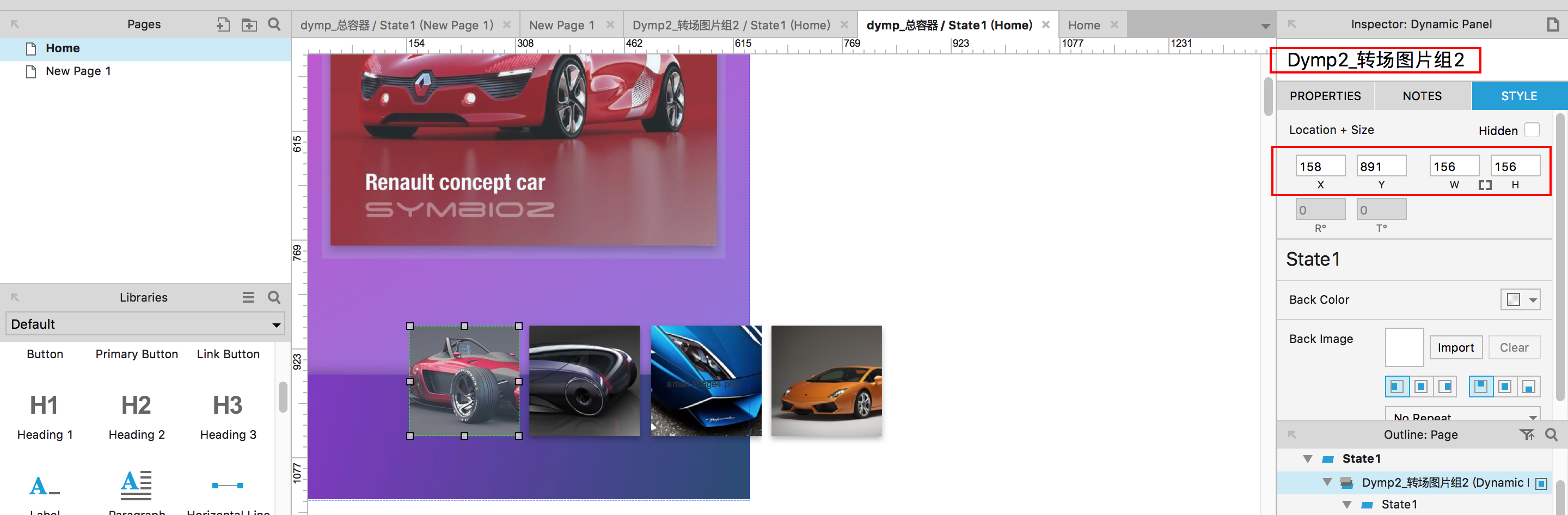This screenshot has width=1568, height=515.
Task: Collapse the nested State1 node in Outline
Action: [x=1346, y=505]
